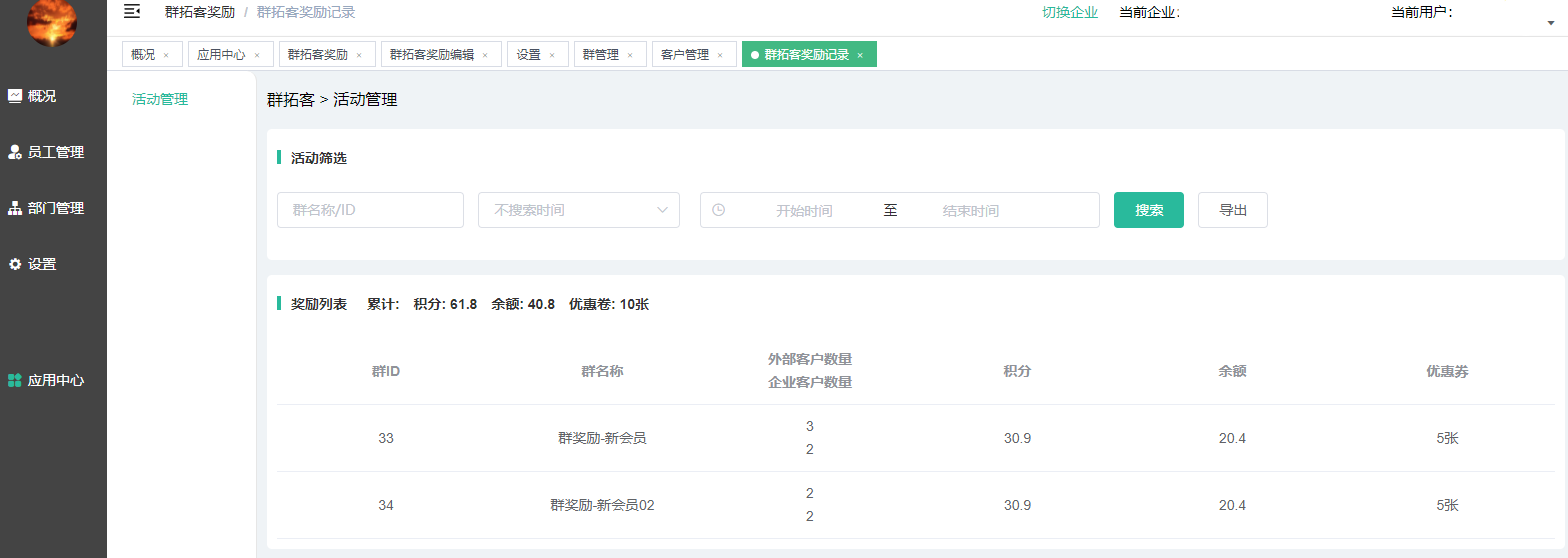This screenshot has height=558, width=1568.
Task: Close the 概况 tab
Action: [166, 55]
